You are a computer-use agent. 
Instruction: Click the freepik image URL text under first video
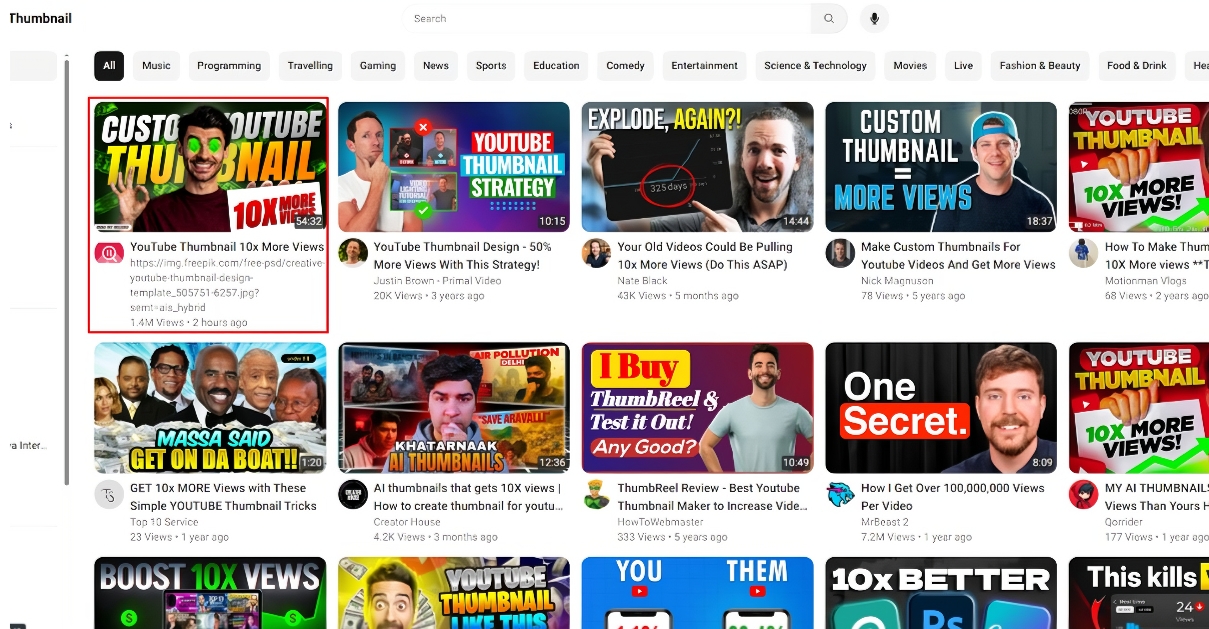click(x=227, y=284)
